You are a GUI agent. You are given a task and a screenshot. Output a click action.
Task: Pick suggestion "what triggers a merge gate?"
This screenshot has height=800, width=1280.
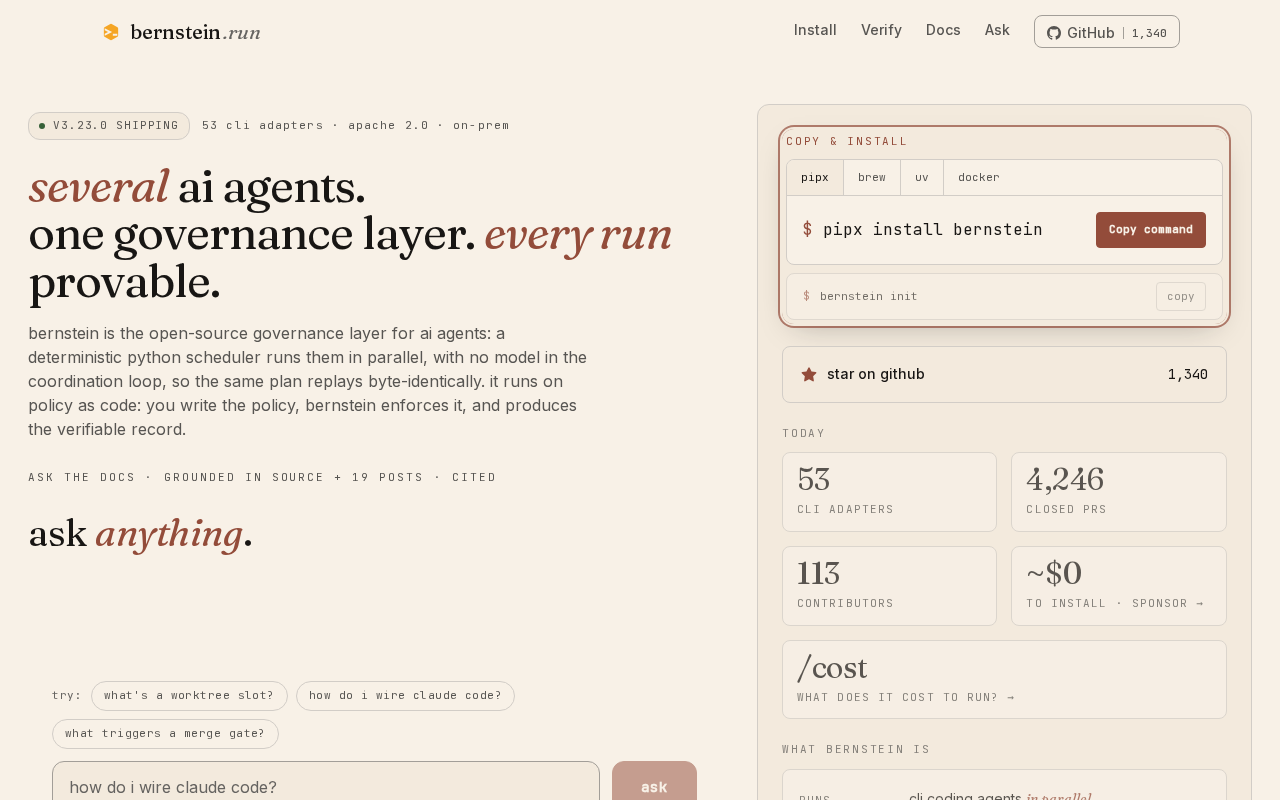[165, 734]
